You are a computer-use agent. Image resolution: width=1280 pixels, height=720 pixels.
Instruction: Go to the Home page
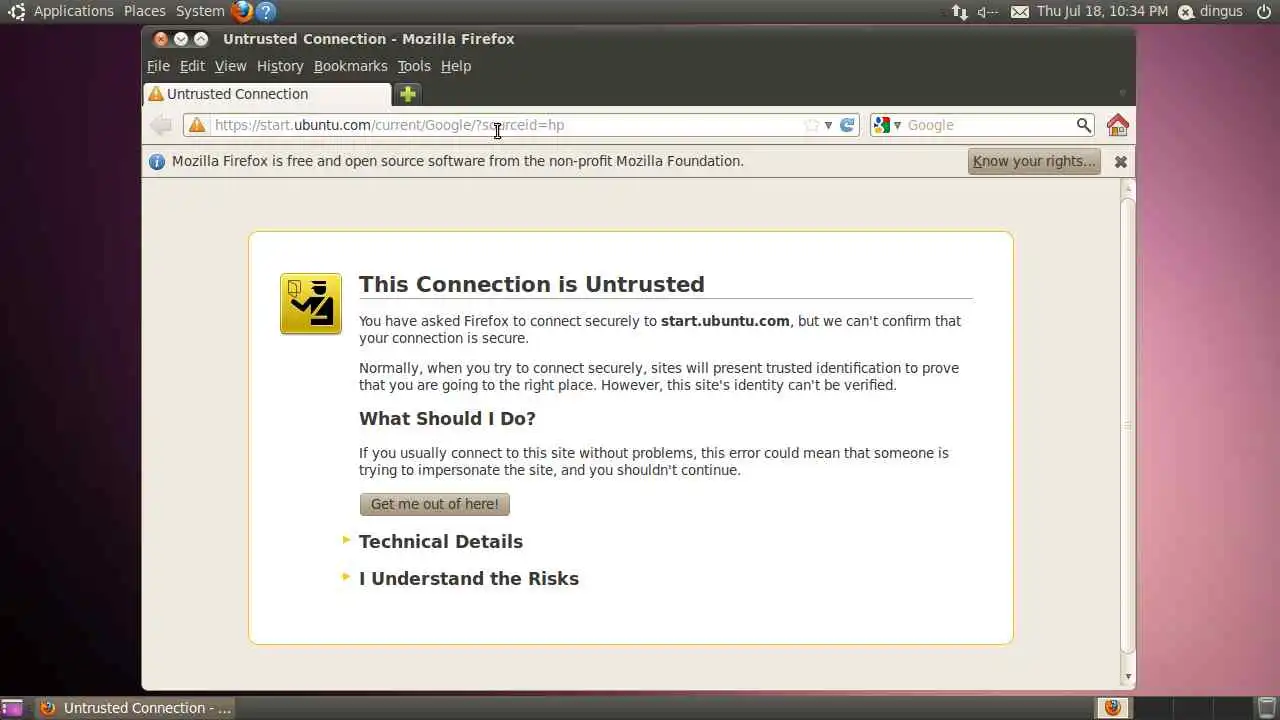pyautogui.click(x=1118, y=125)
